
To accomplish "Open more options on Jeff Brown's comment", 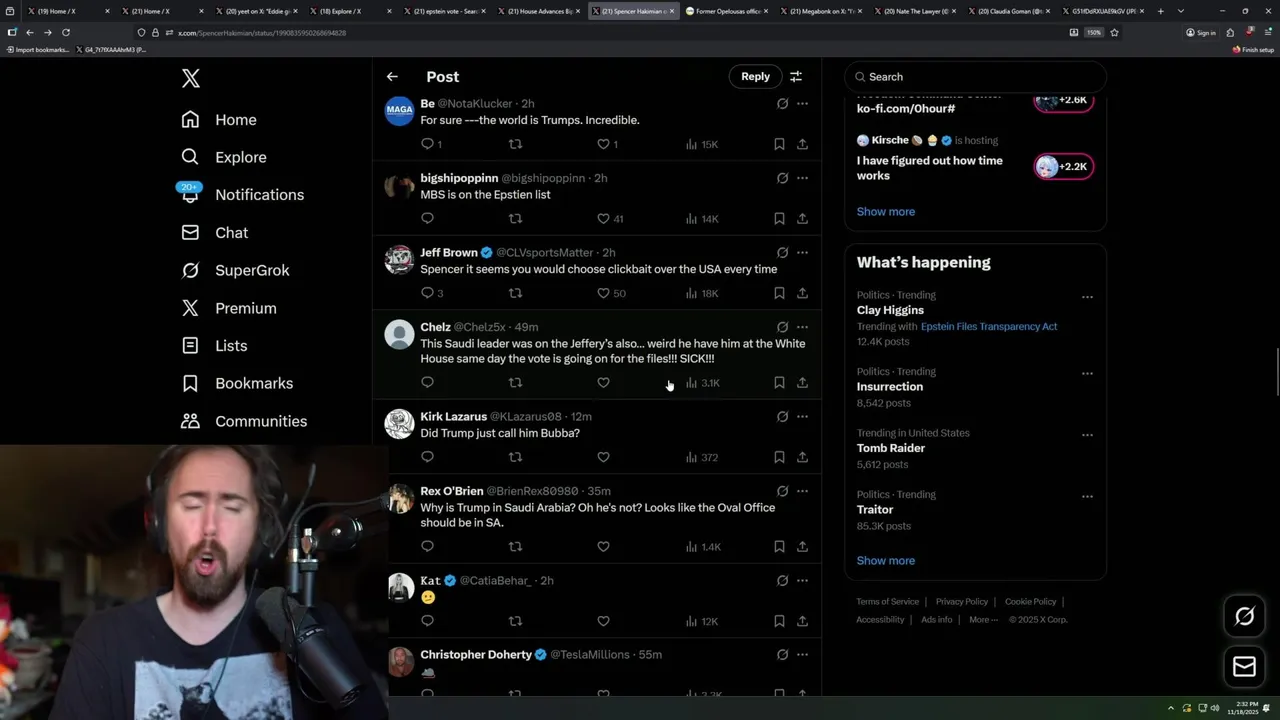I will (x=802, y=253).
